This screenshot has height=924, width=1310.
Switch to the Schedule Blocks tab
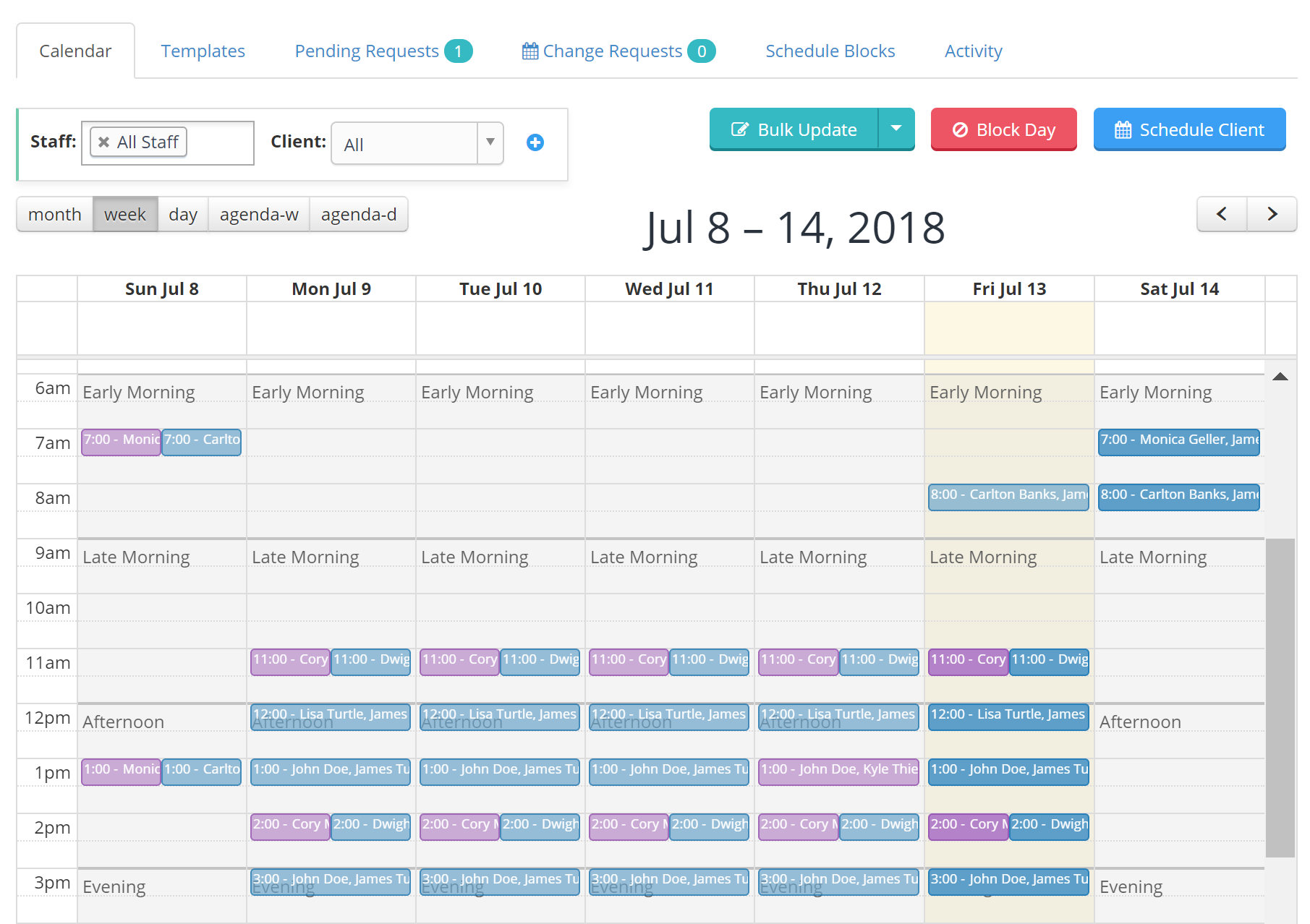(830, 51)
